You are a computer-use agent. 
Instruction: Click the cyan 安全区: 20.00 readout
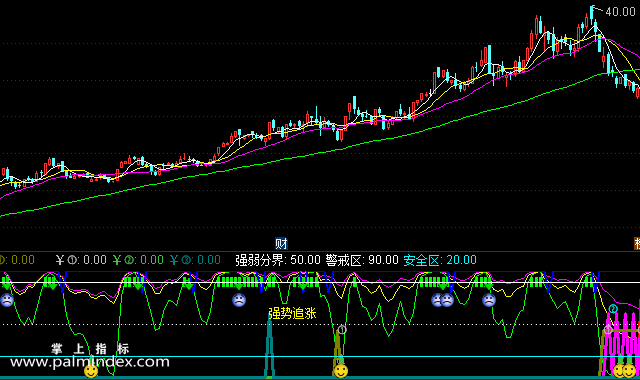440,260
